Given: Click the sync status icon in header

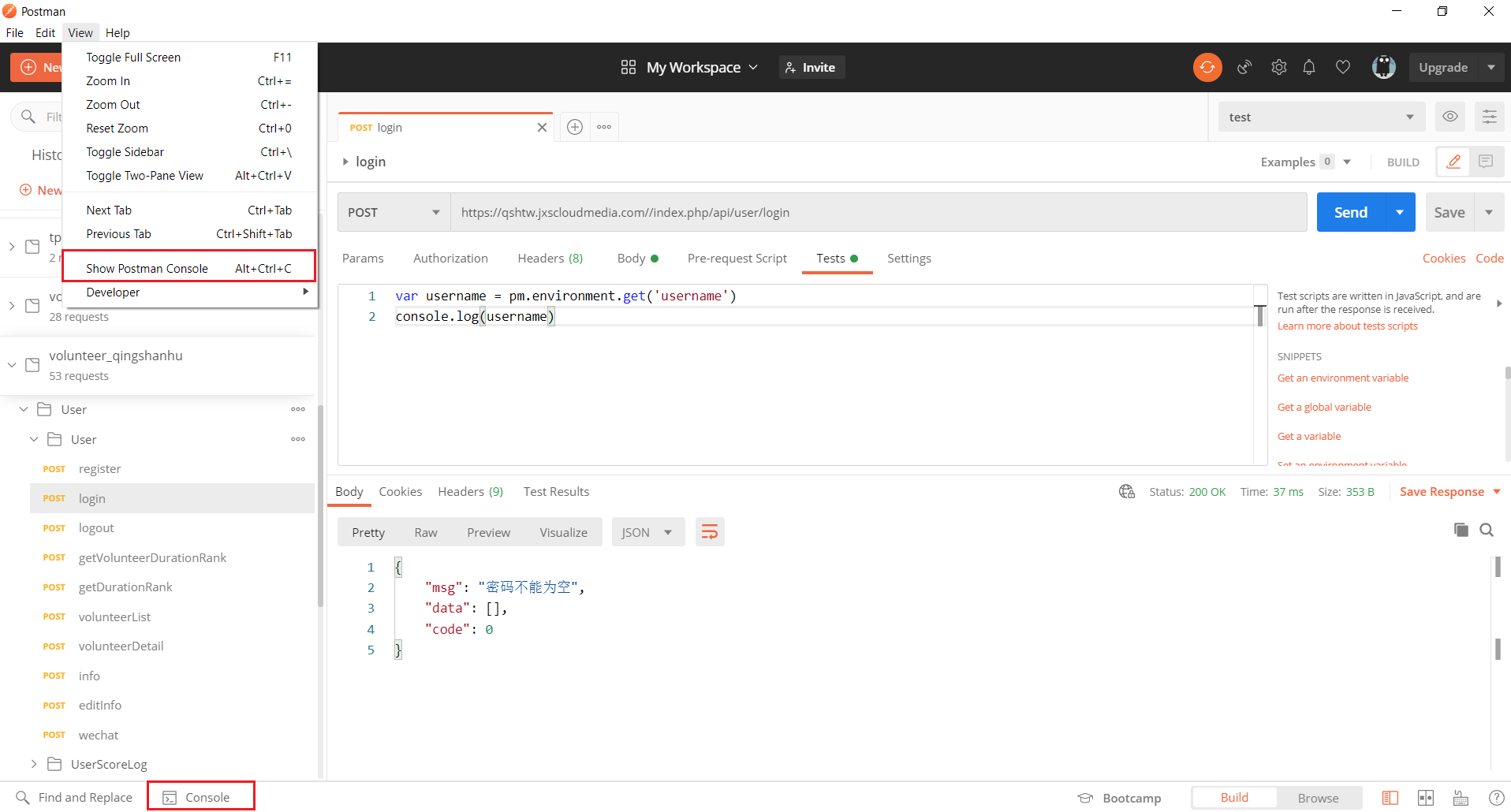Looking at the screenshot, I should (1207, 68).
